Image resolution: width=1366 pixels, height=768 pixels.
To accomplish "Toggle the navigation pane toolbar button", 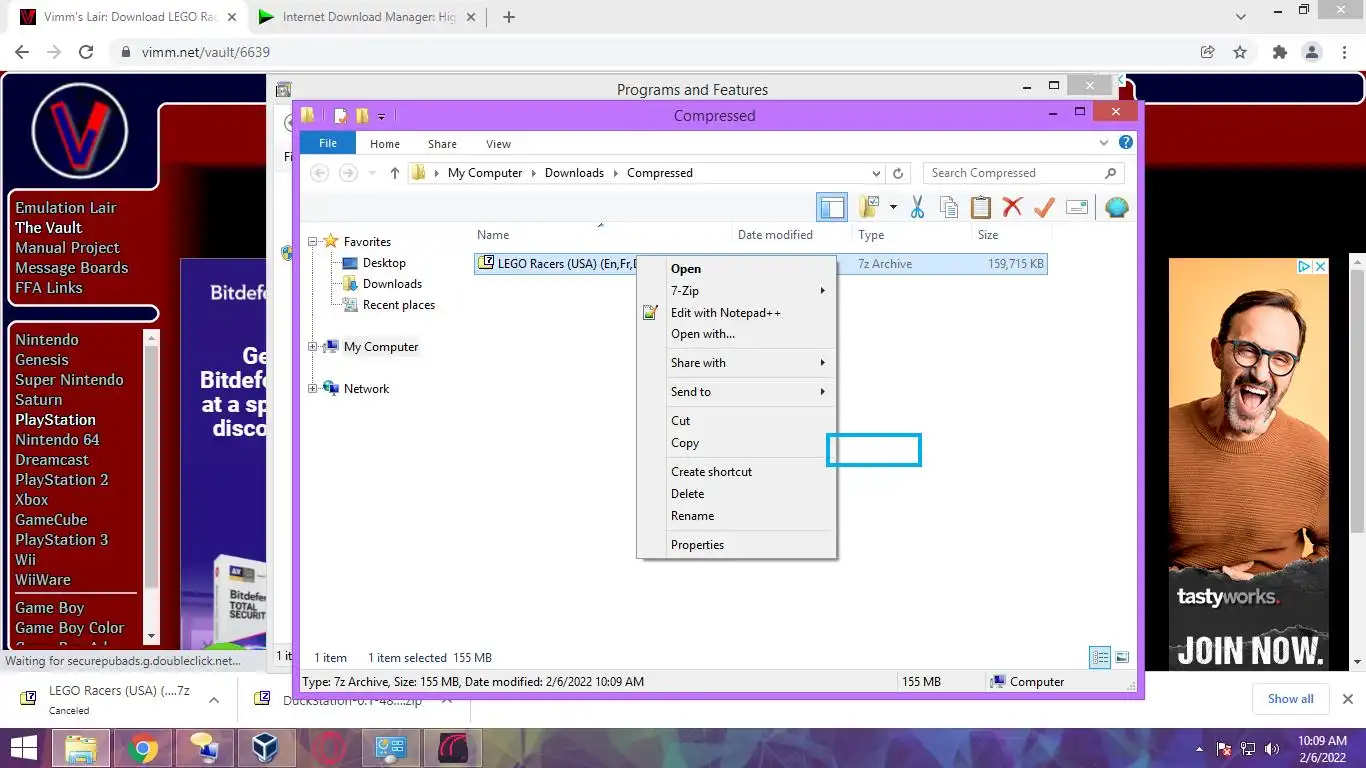I will [x=832, y=207].
